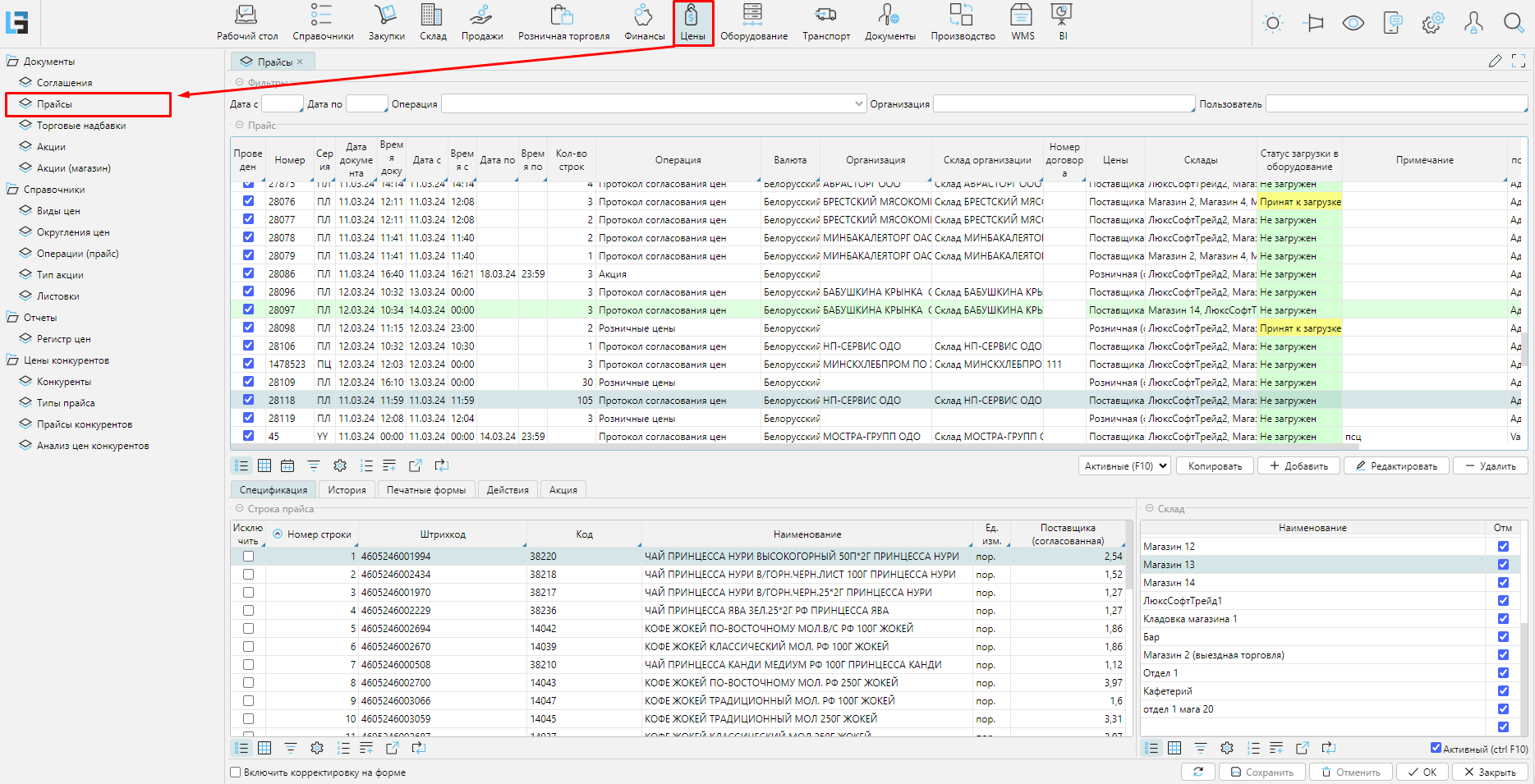Click the search magnifier icon
The width and height of the screenshot is (1535, 784).
pyautogui.click(x=1513, y=23)
